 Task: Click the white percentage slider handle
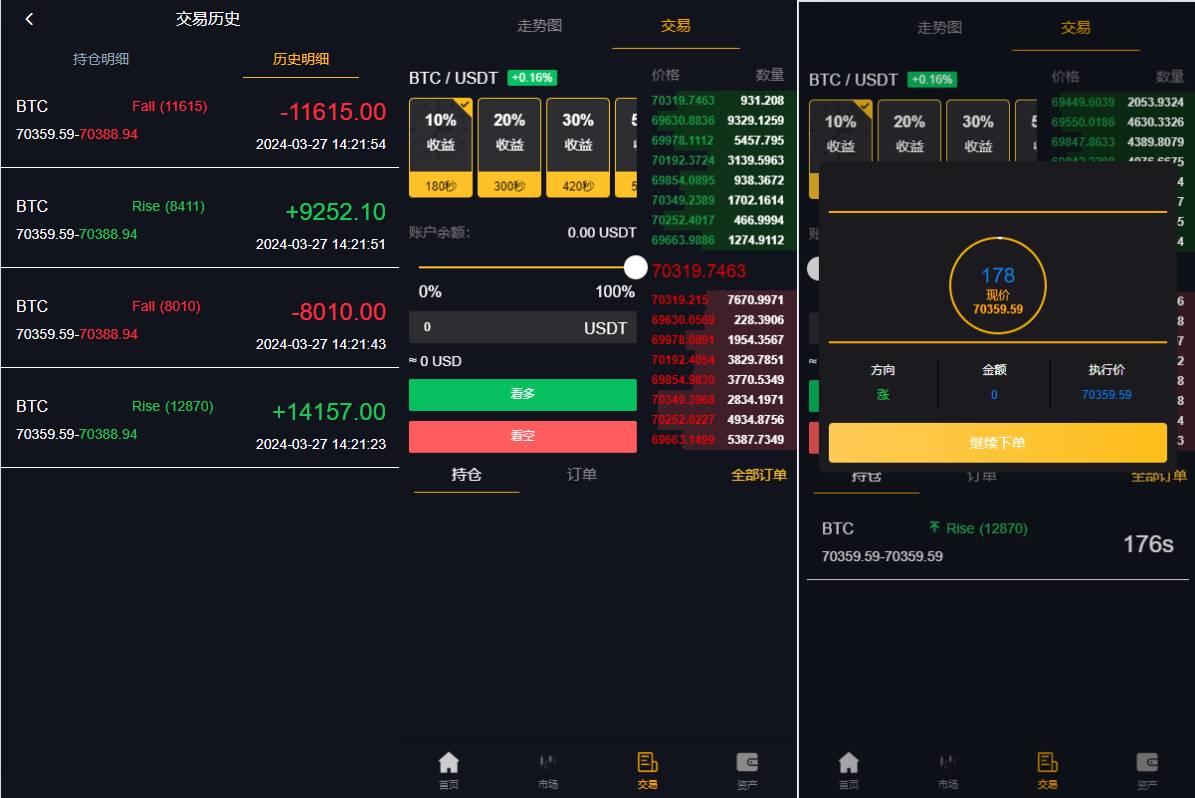pyautogui.click(x=635, y=267)
